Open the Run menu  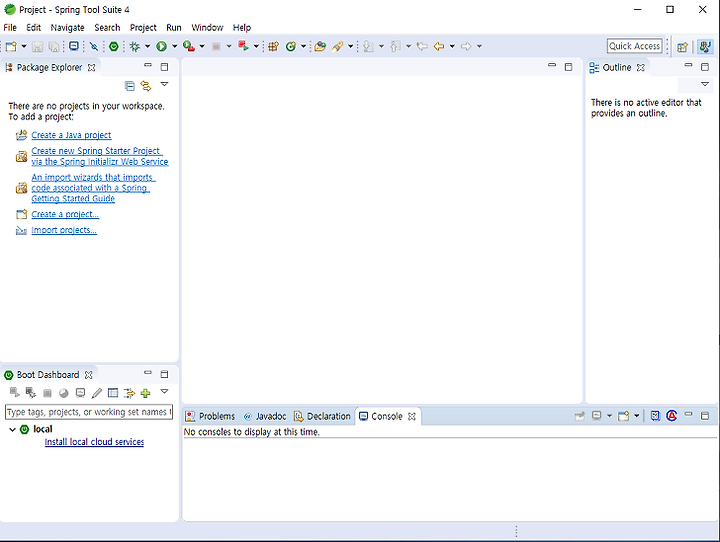coord(174,28)
